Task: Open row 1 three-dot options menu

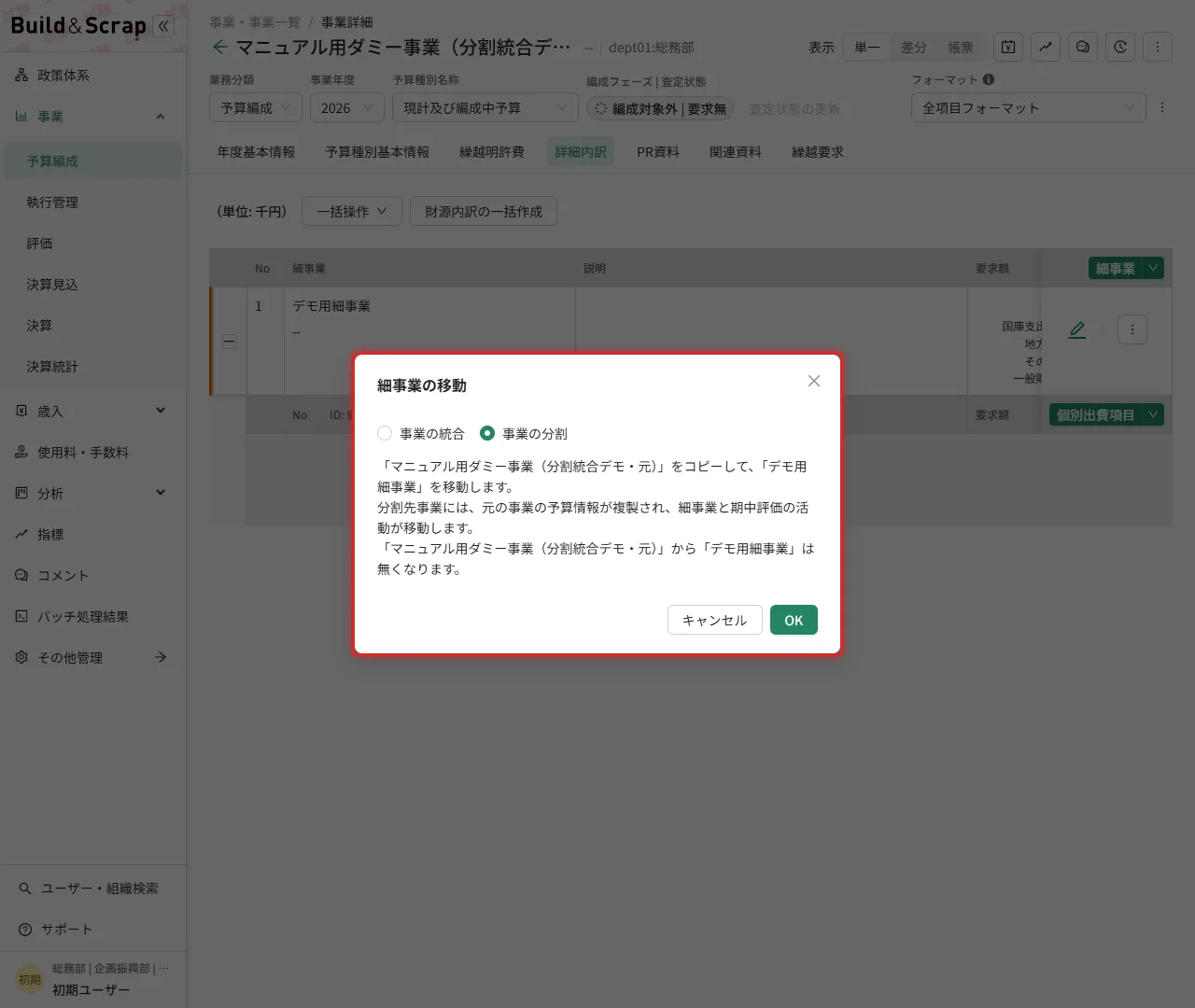Action: pos(1132,329)
